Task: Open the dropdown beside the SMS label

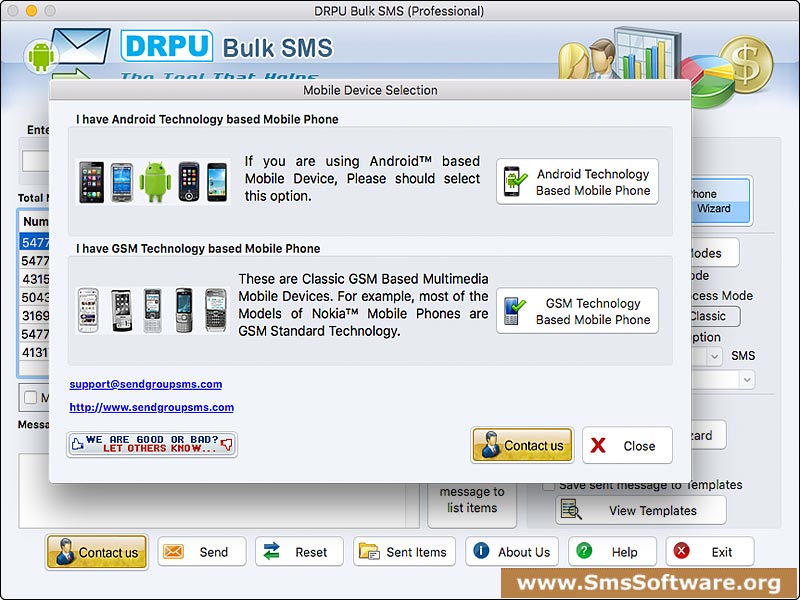Action: tap(715, 356)
